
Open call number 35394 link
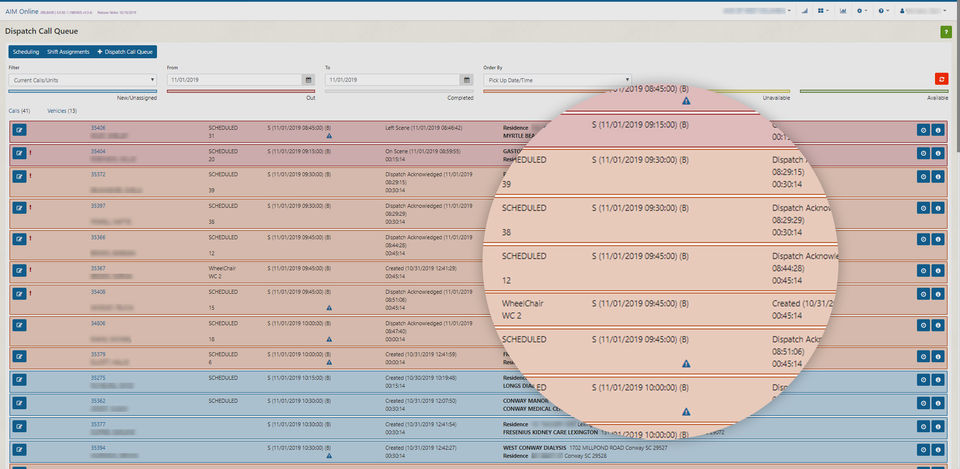tap(98, 448)
